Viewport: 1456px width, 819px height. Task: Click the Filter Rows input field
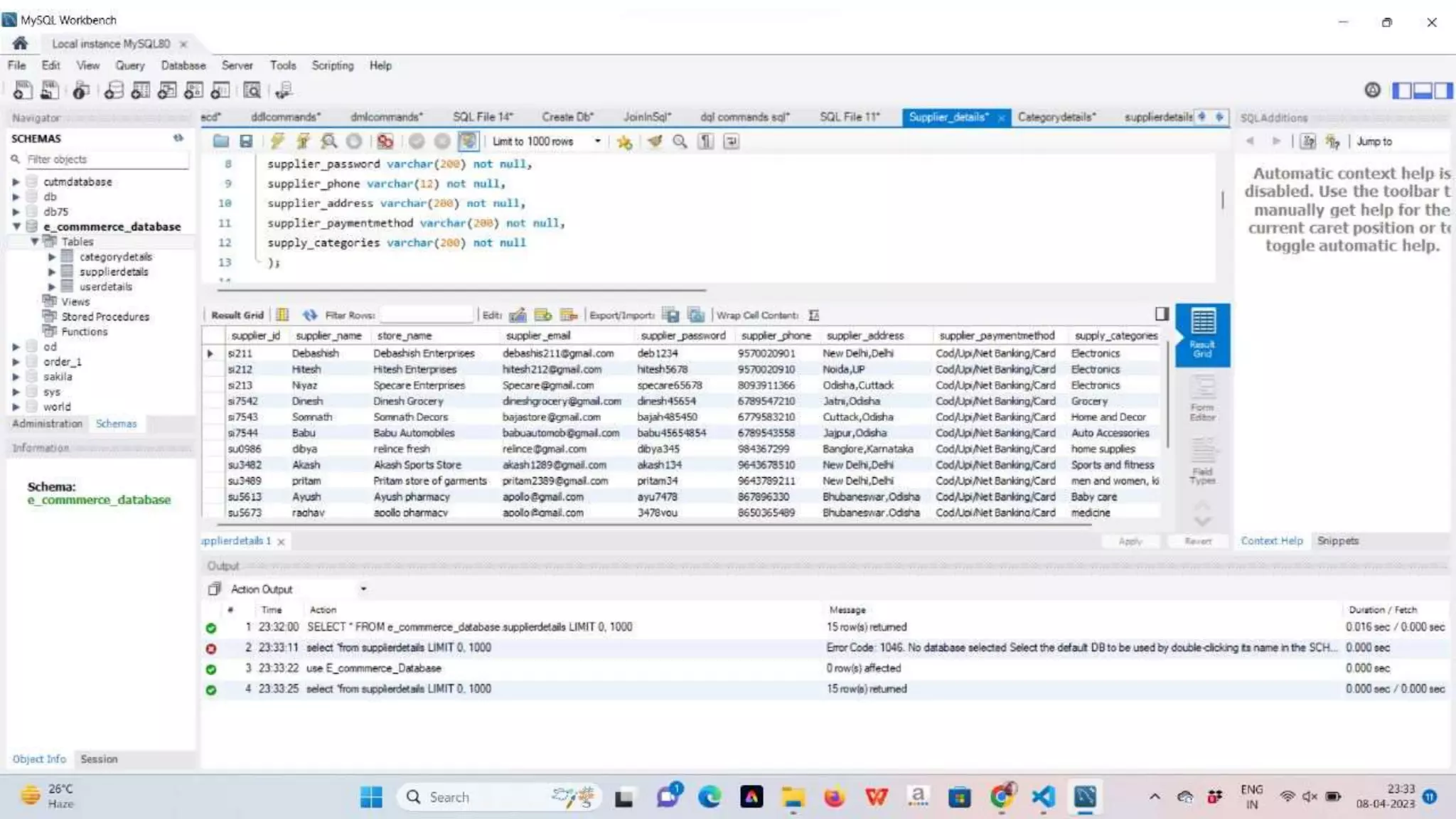coord(426,315)
